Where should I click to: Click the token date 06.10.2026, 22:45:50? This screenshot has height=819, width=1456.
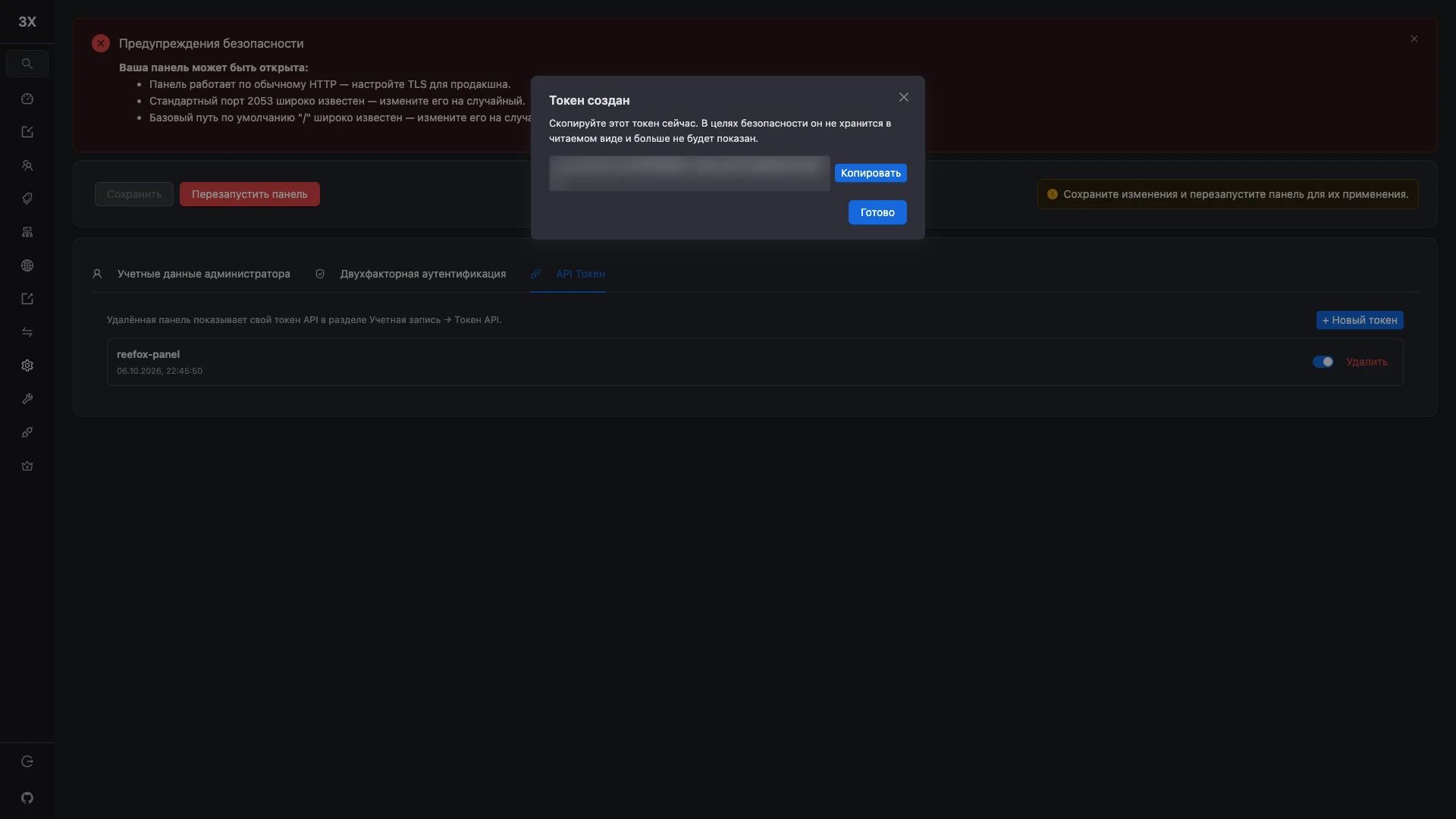159,371
